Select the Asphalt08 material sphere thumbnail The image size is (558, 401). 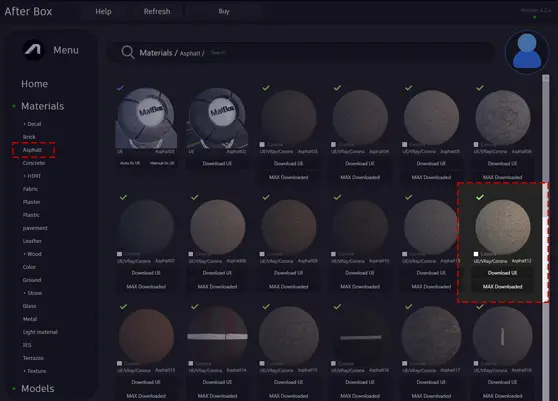(x=217, y=227)
